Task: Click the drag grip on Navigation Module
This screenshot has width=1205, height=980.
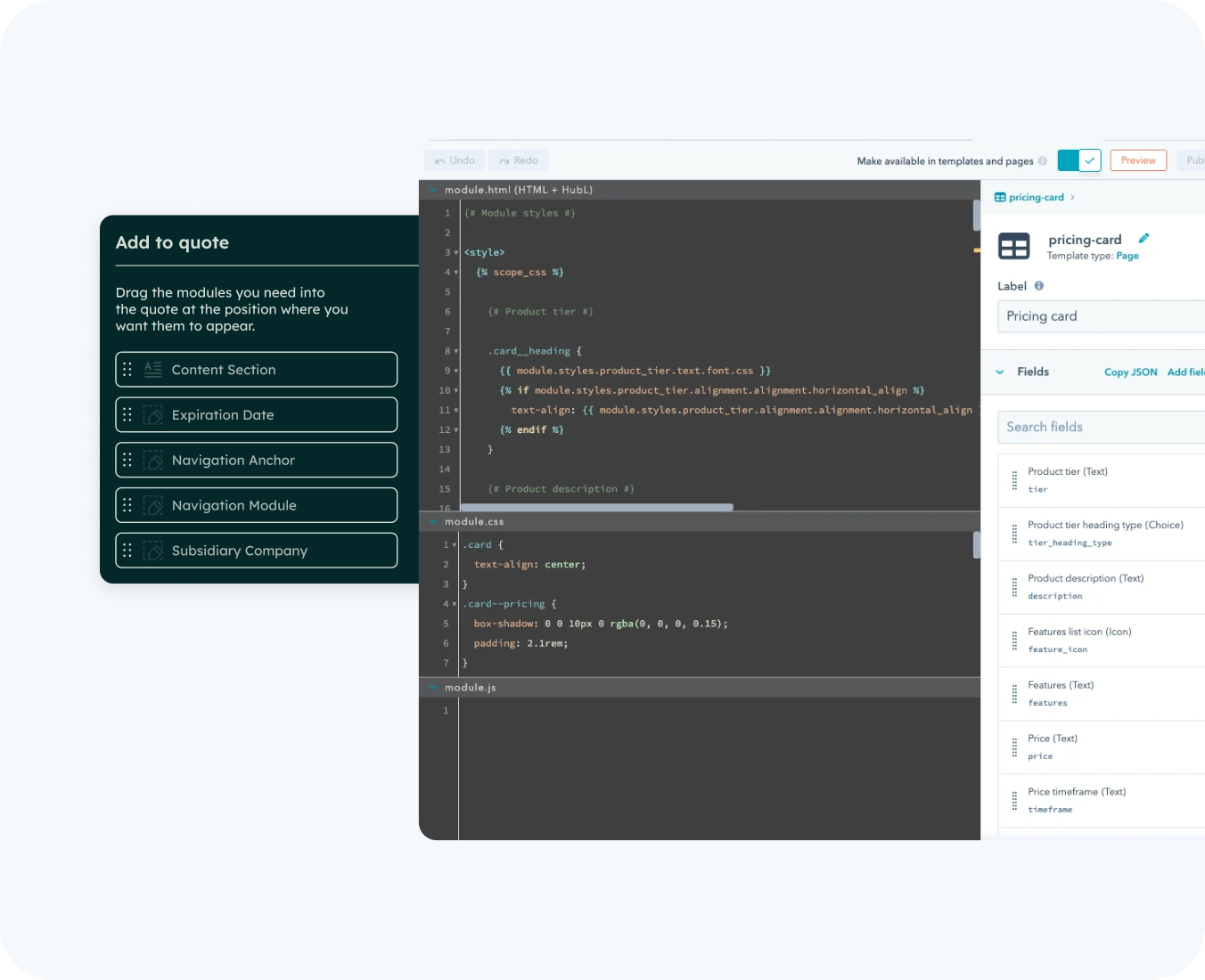Action: pos(127,505)
